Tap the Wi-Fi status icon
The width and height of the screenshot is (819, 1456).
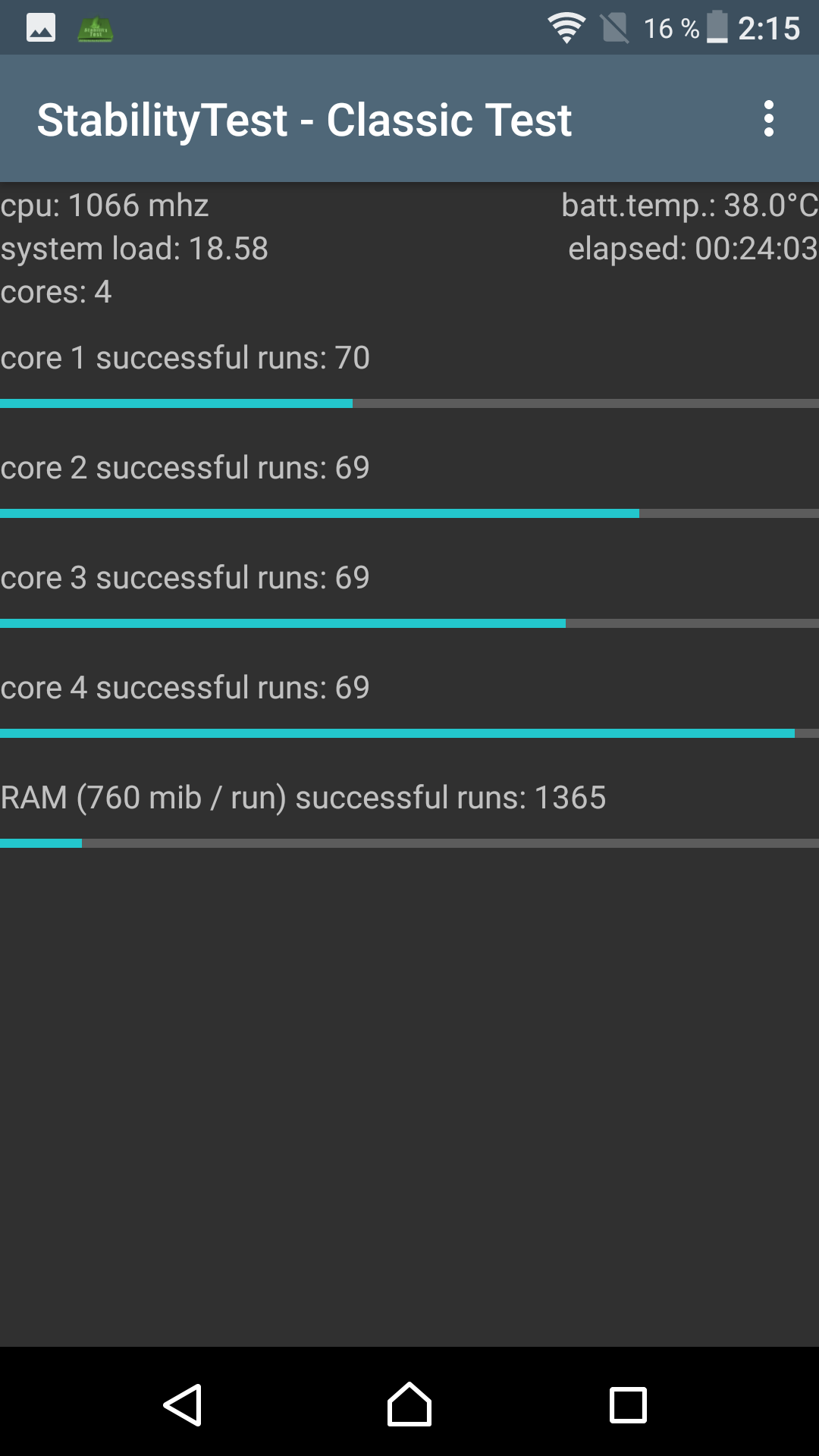(x=566, y=29)
